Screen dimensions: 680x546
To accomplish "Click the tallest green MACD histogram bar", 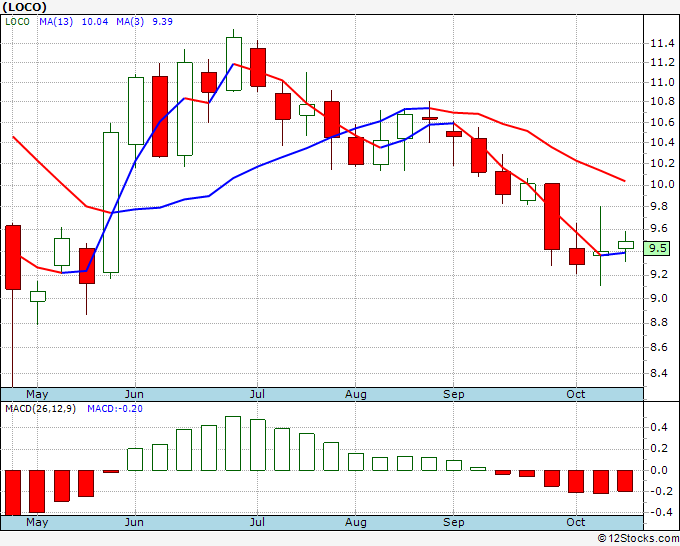I will coord(233,443).
